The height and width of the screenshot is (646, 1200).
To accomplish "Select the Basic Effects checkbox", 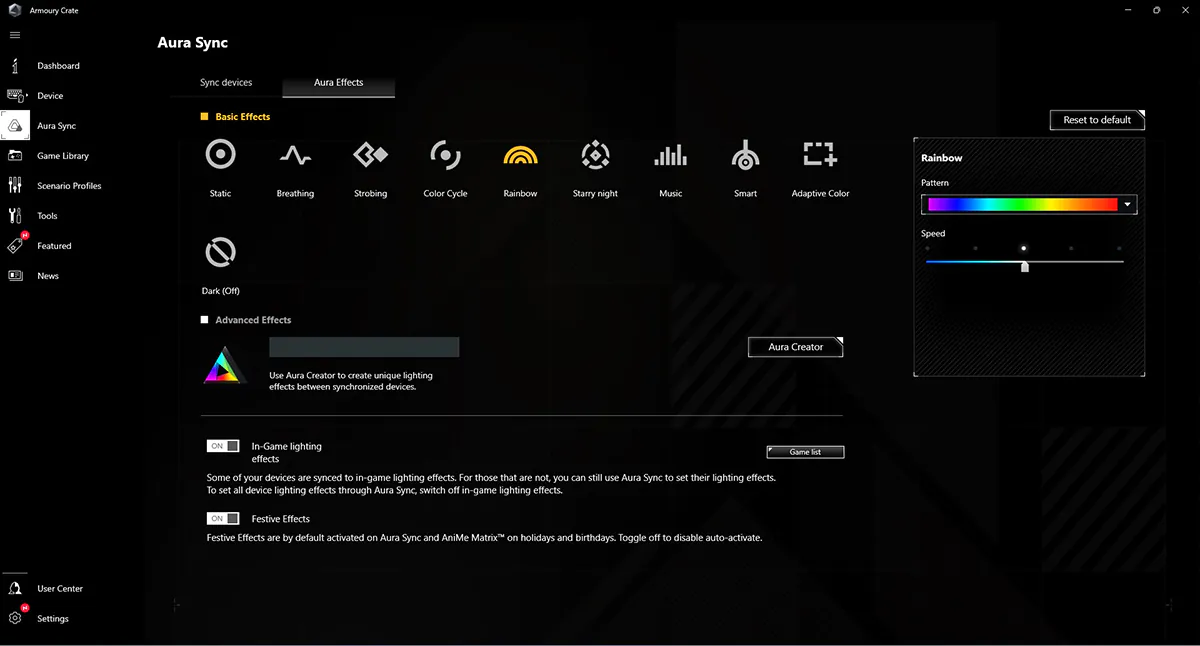I will tap(205, 117).
